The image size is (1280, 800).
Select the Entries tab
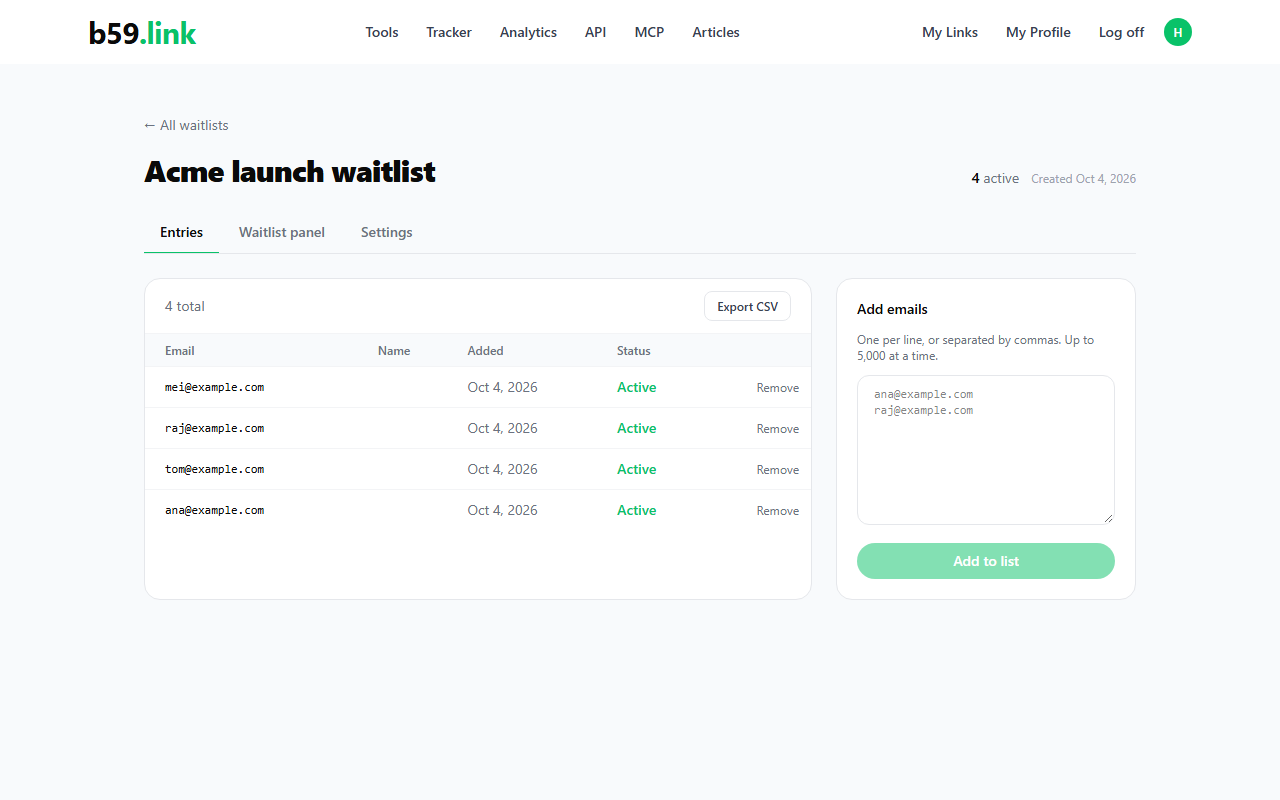(181, 232)
